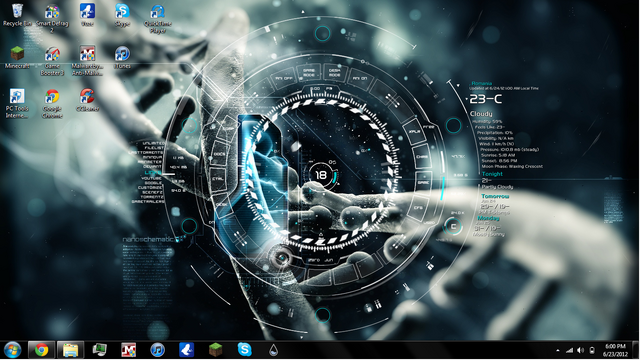Click the Monday forecast heading

[489, 218]
